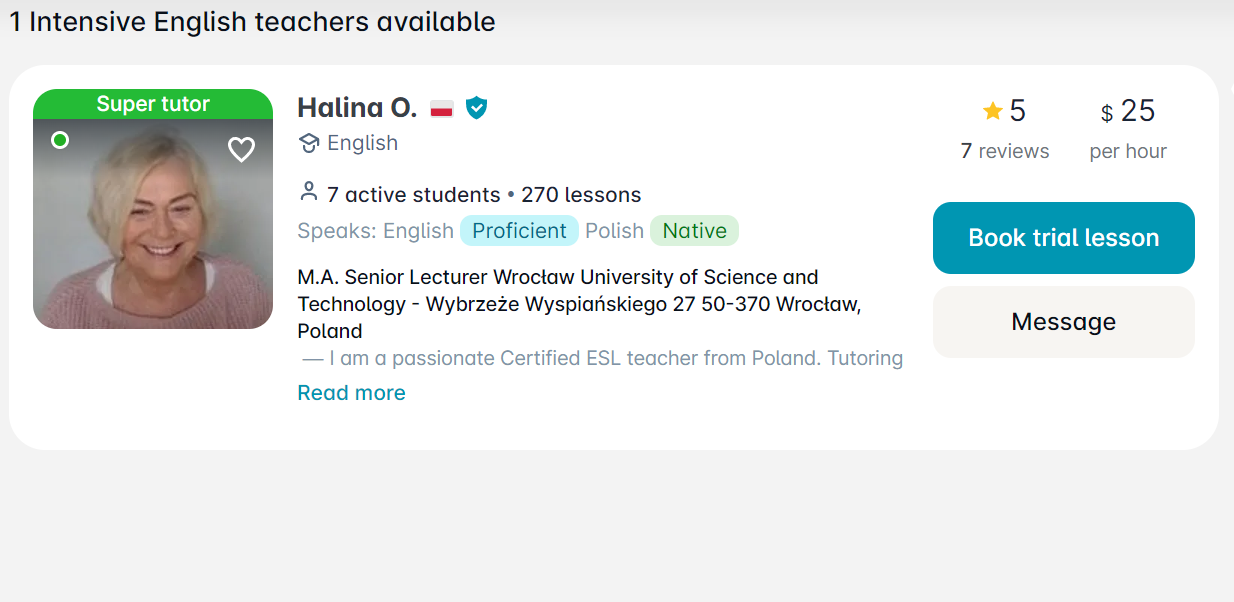Viewport: 1234px width, 602px height.
Task: Click the Native language level badge
Action: pyautogui.click(x=694, y=231)
